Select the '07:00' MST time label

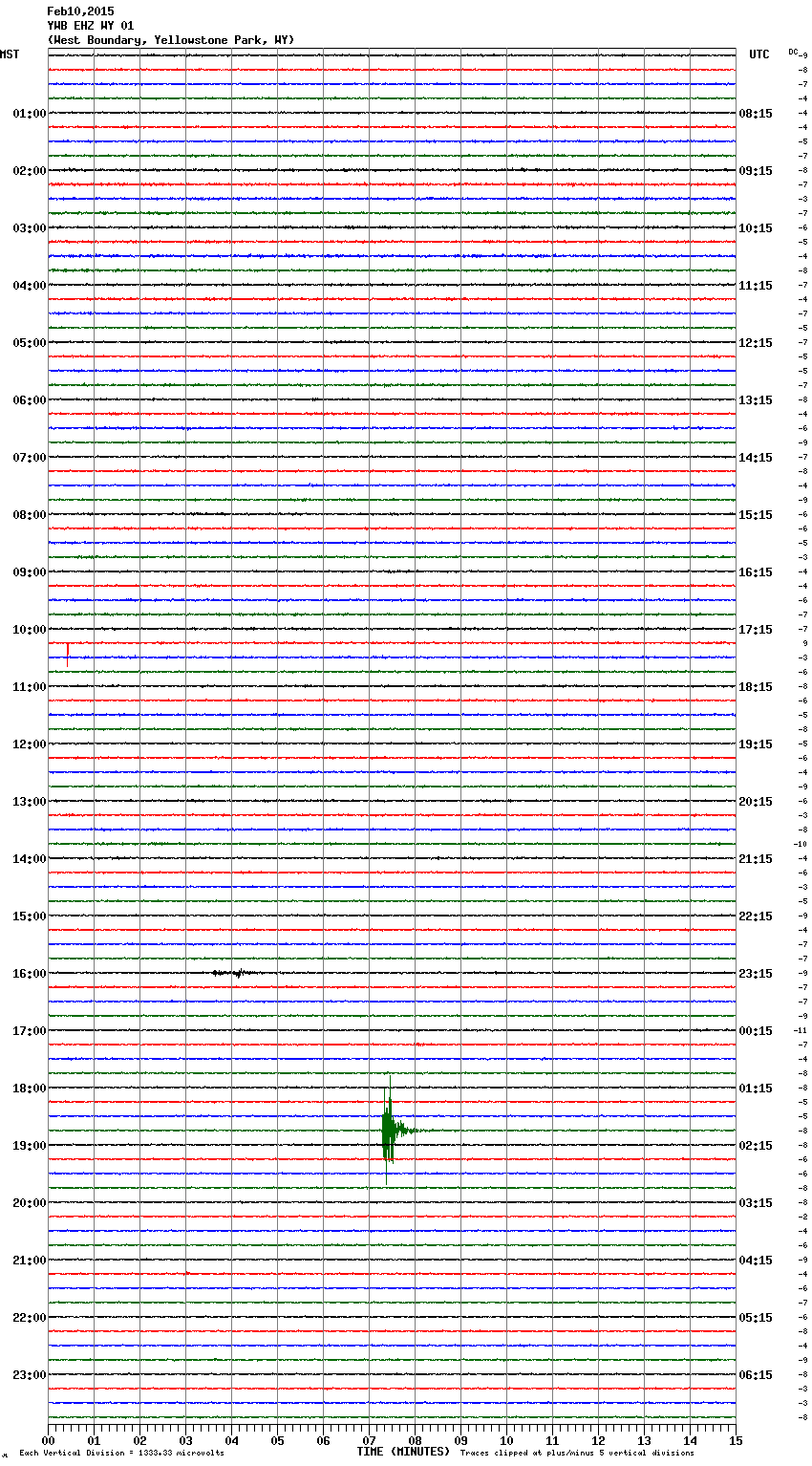click(x=30, y=458)
